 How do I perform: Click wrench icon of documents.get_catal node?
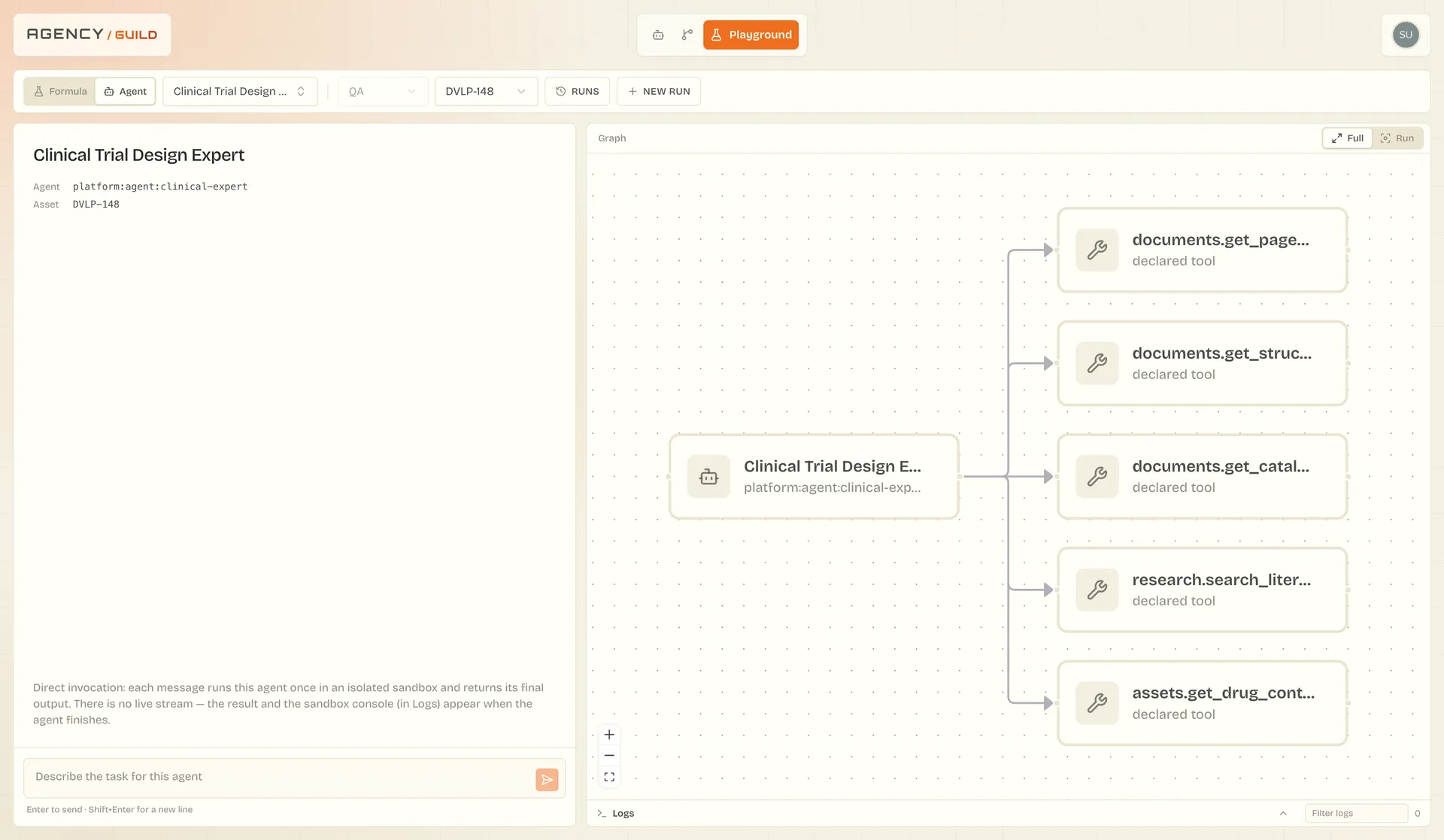(1097, 477)
